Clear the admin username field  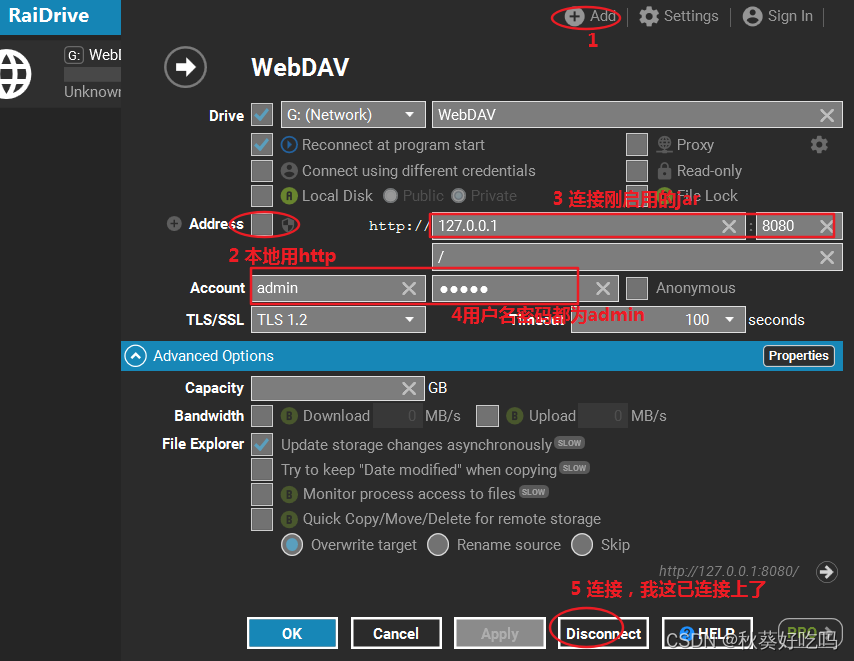pyautogui.click(x=409, y=289)
